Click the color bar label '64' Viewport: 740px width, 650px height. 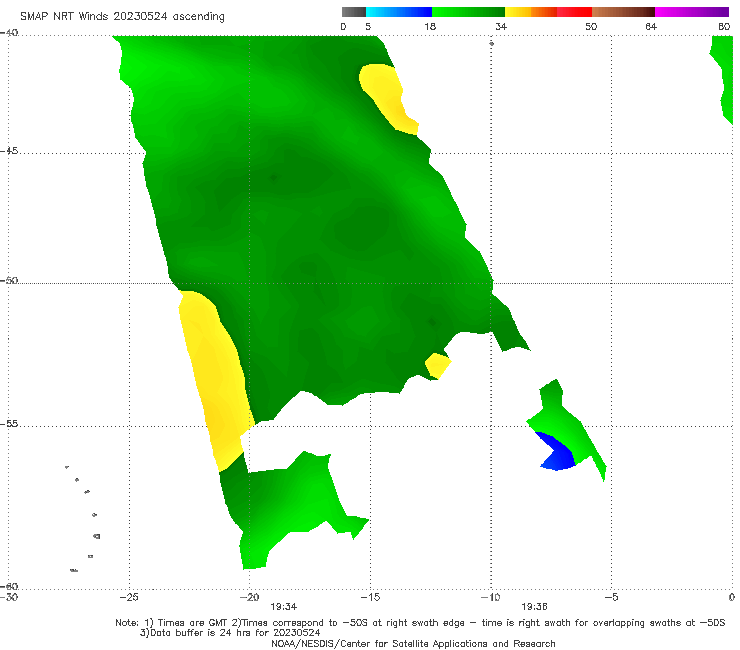point(651,26)
